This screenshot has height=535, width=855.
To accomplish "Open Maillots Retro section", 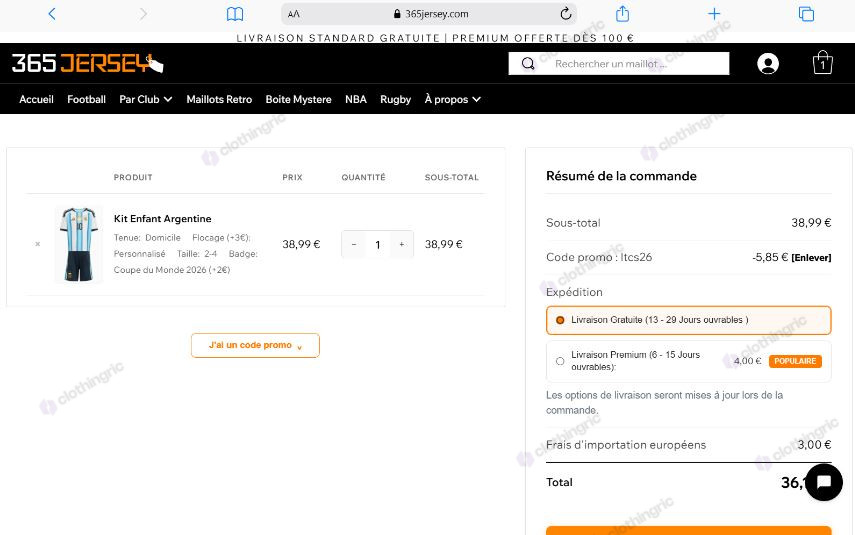I will (x=219, y=99).
